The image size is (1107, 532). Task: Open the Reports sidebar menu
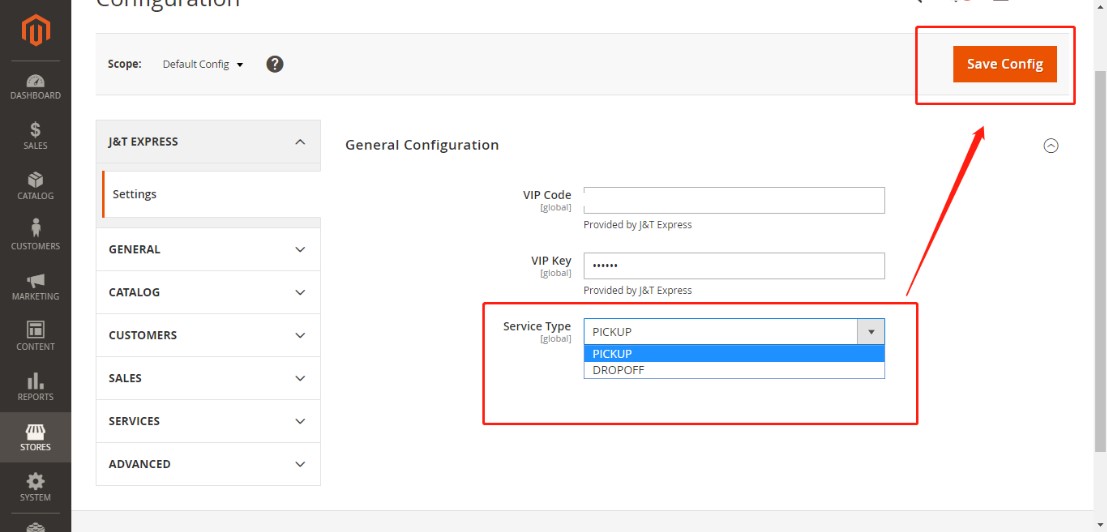point(35,387)
